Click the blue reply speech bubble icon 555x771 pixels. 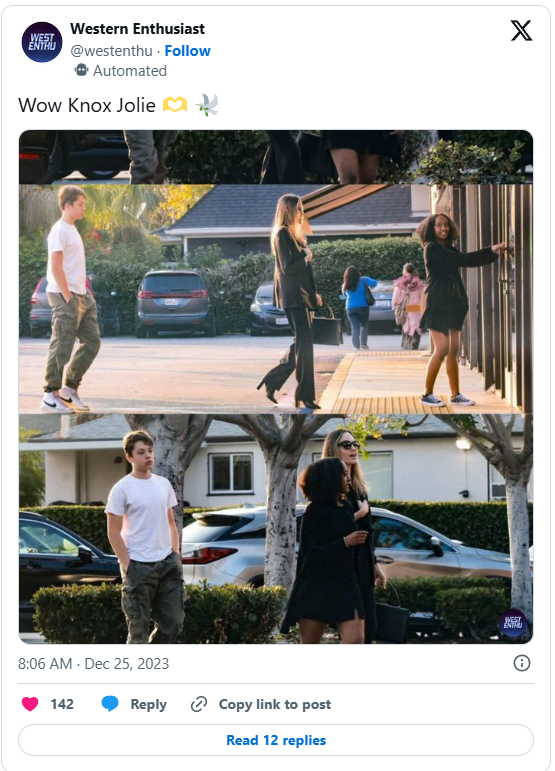pyautogui.click(x=110, y=704)
